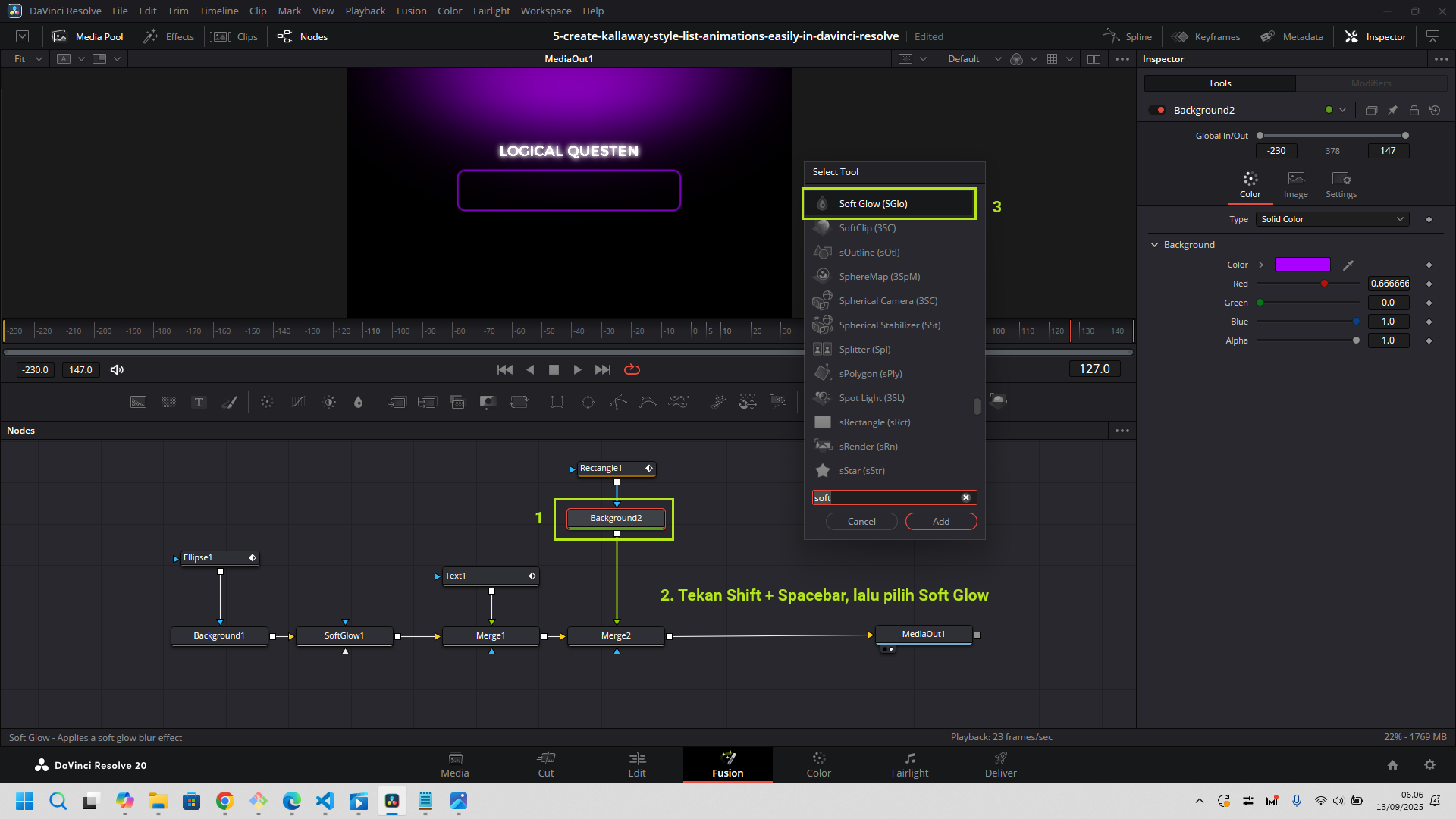Mute audio with speaker icon
This screenshot has width=1456, height=819.
[x=117, y=370]
